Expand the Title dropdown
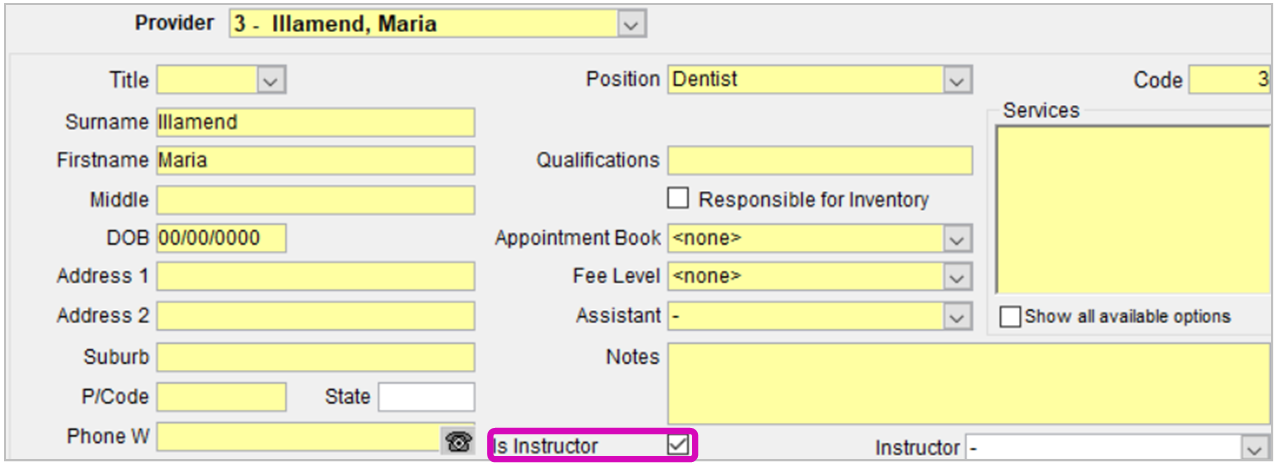Image resolution: width=1277 pixels, height=465 pixels. (x=271, y=80)
